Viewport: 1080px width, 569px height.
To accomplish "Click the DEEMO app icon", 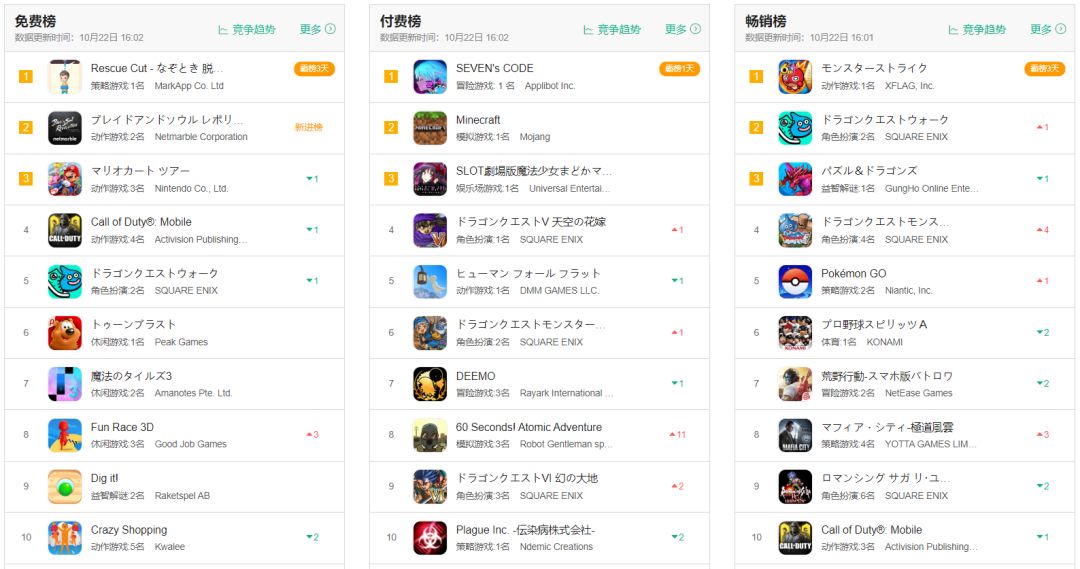I will coord(430,384).
